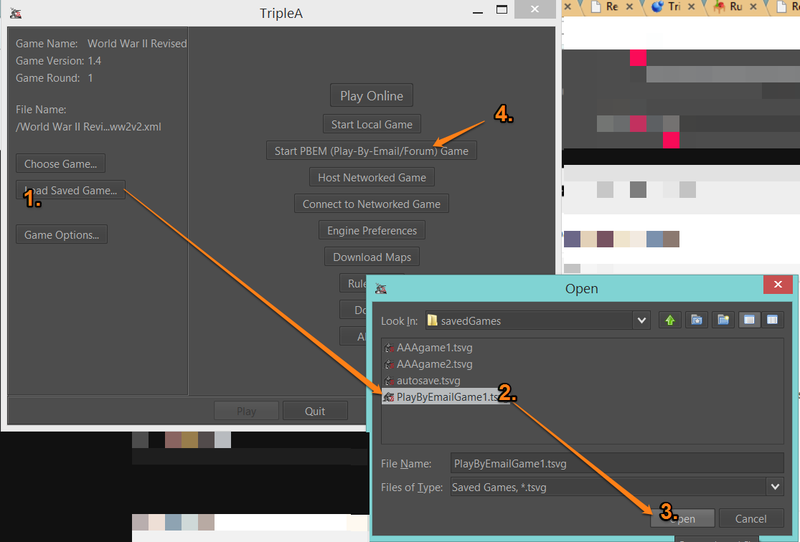The height and width of the screenshot is (542, 800).
Task: Close the 'Ru' browser tab
Action: 753,7
